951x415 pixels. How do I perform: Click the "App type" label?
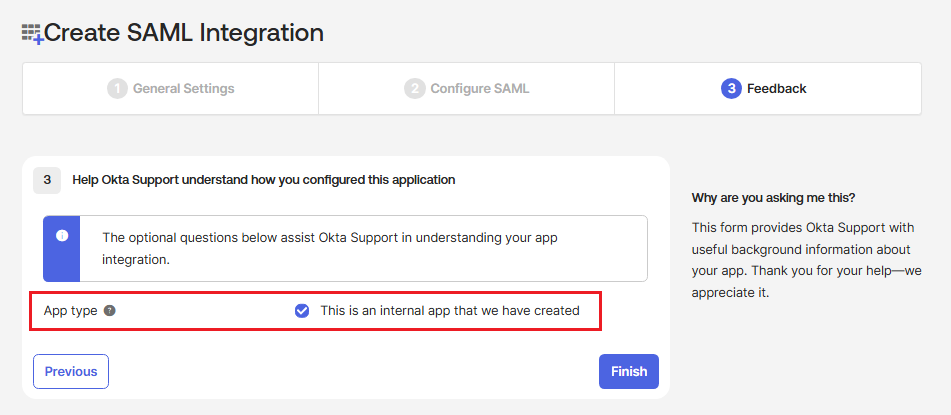click(x=70, y=311)
